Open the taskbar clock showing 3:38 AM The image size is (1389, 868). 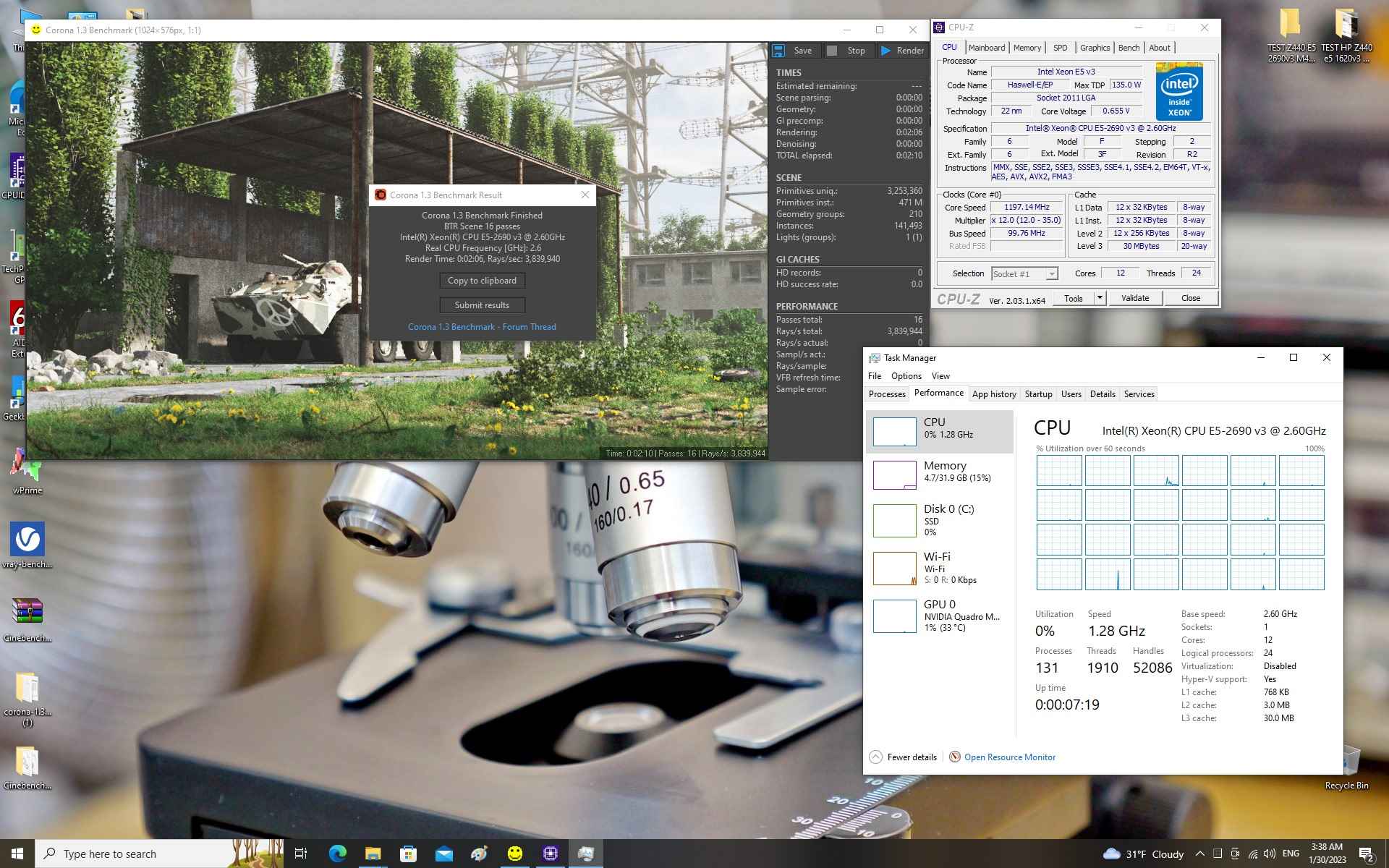point(1327,854)
